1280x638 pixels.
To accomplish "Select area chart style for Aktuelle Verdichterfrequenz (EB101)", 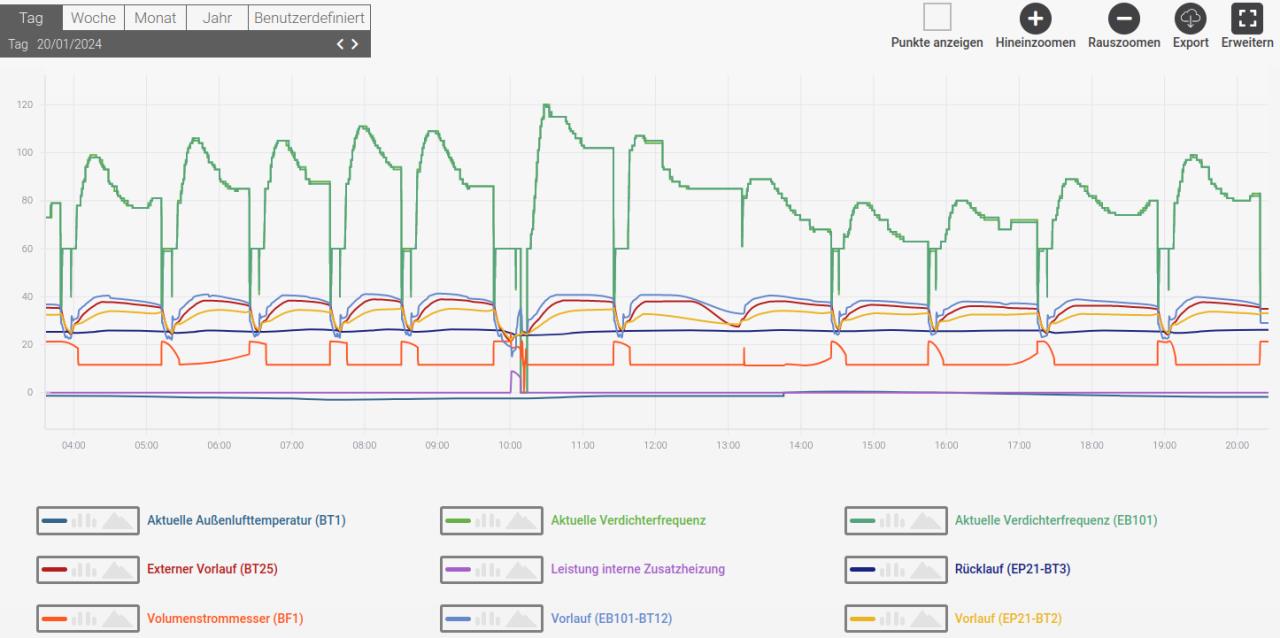I will pos(926,520).
